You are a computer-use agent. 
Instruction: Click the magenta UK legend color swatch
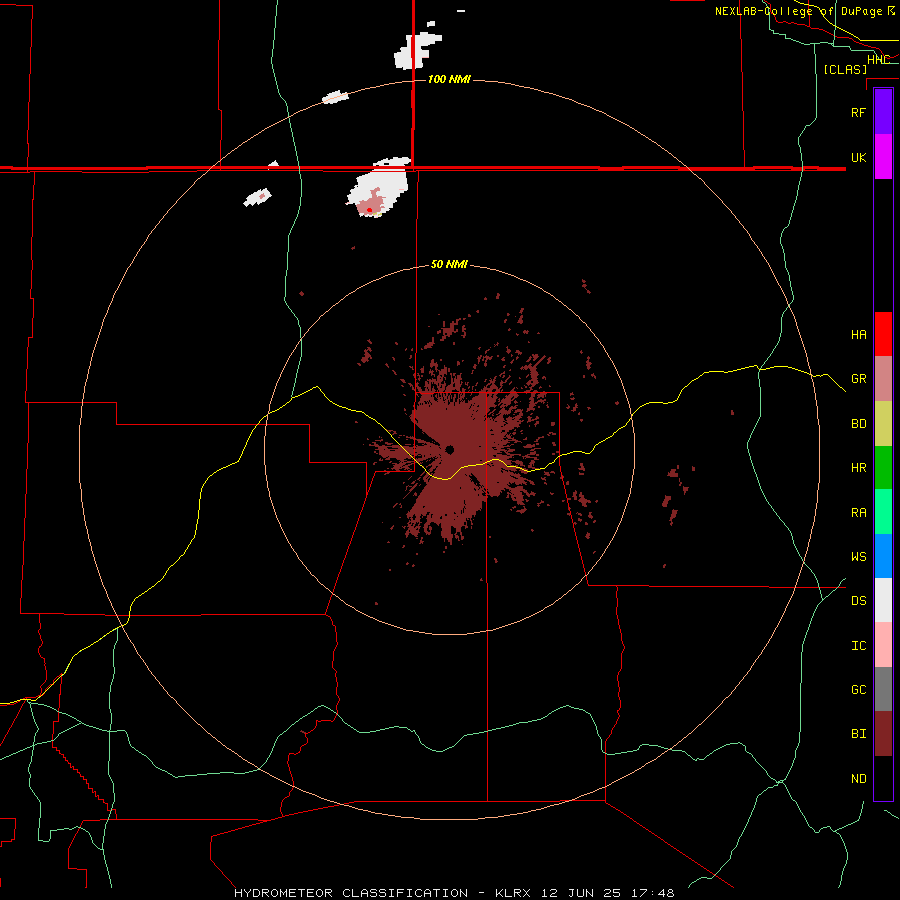[883, 157]
